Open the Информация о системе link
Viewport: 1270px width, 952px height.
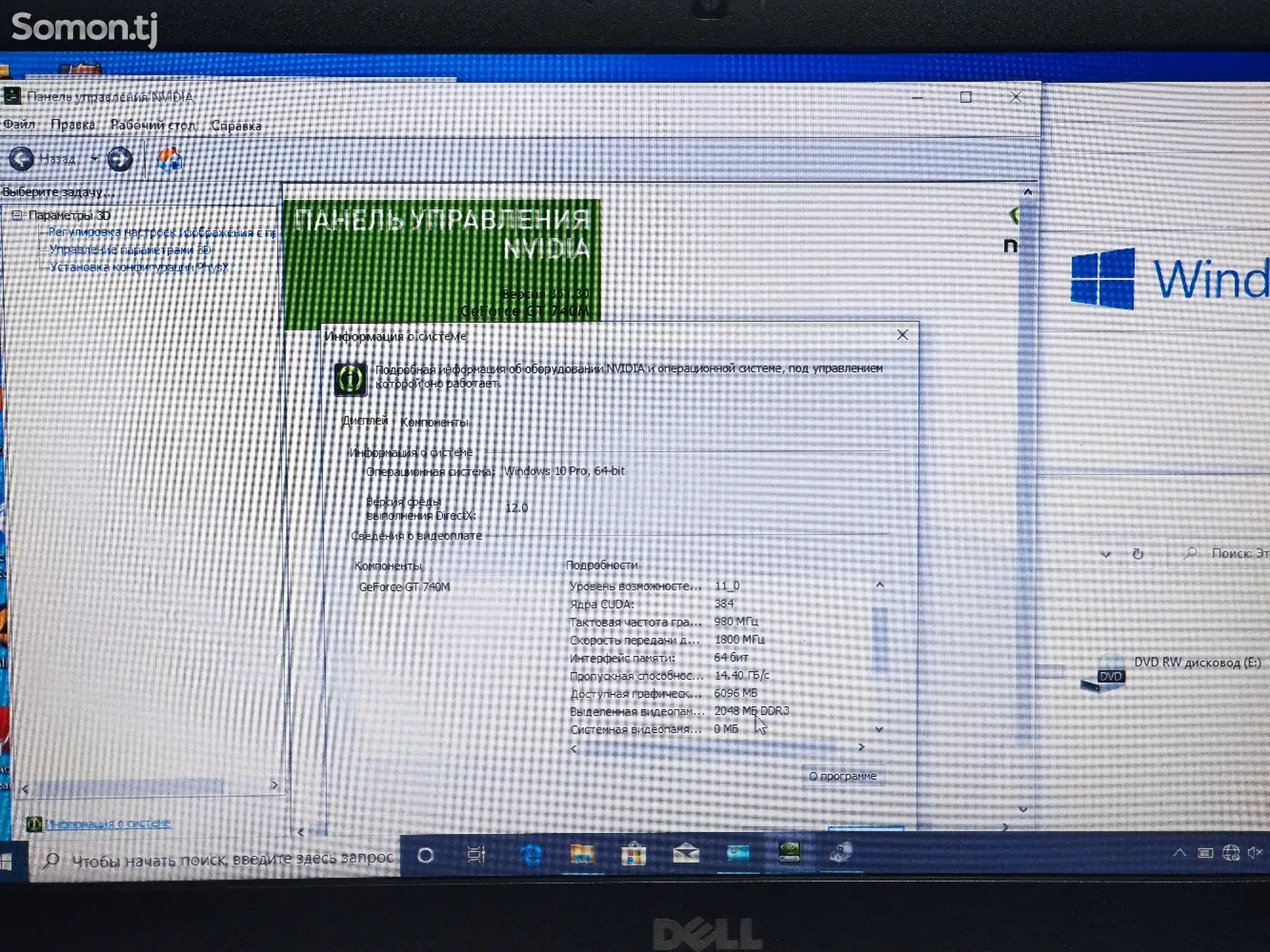coord(108,823)
